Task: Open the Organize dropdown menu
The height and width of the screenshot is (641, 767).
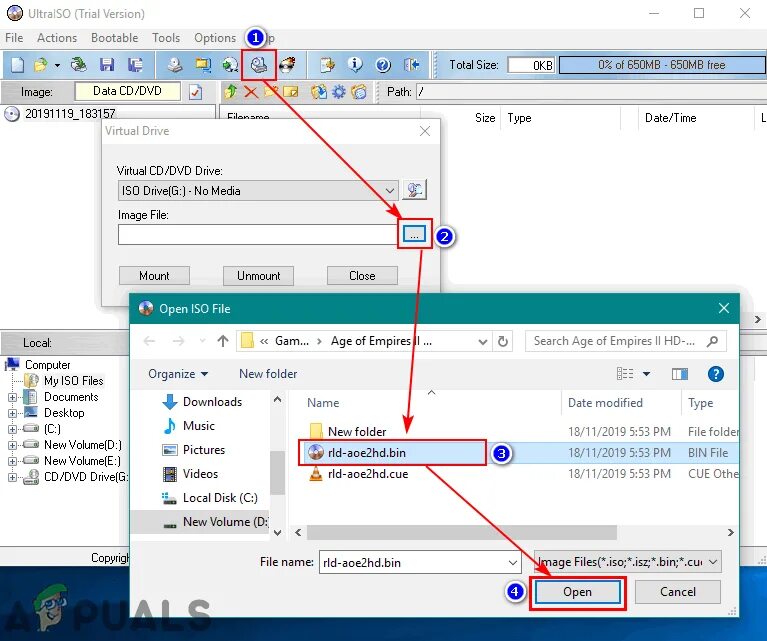Action: [x=178, y=374]
